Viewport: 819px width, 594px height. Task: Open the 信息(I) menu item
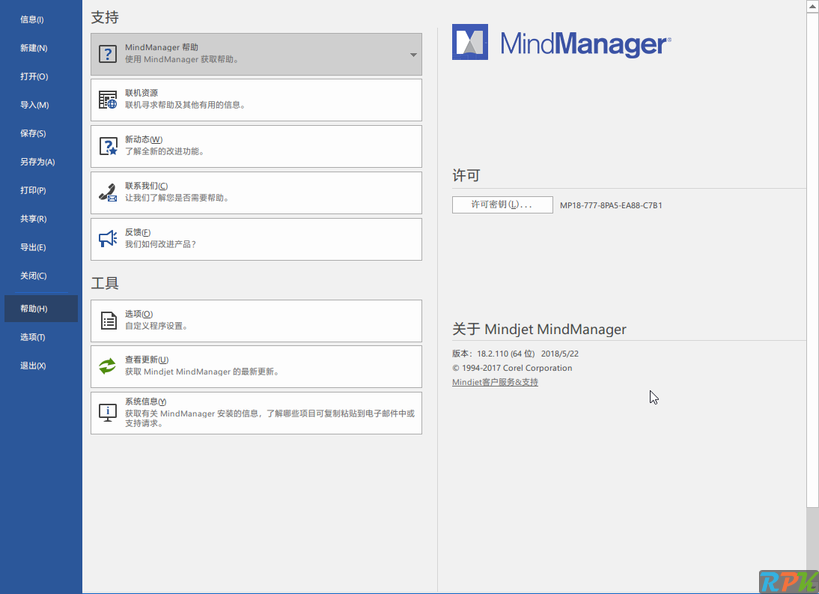(32, 19)
